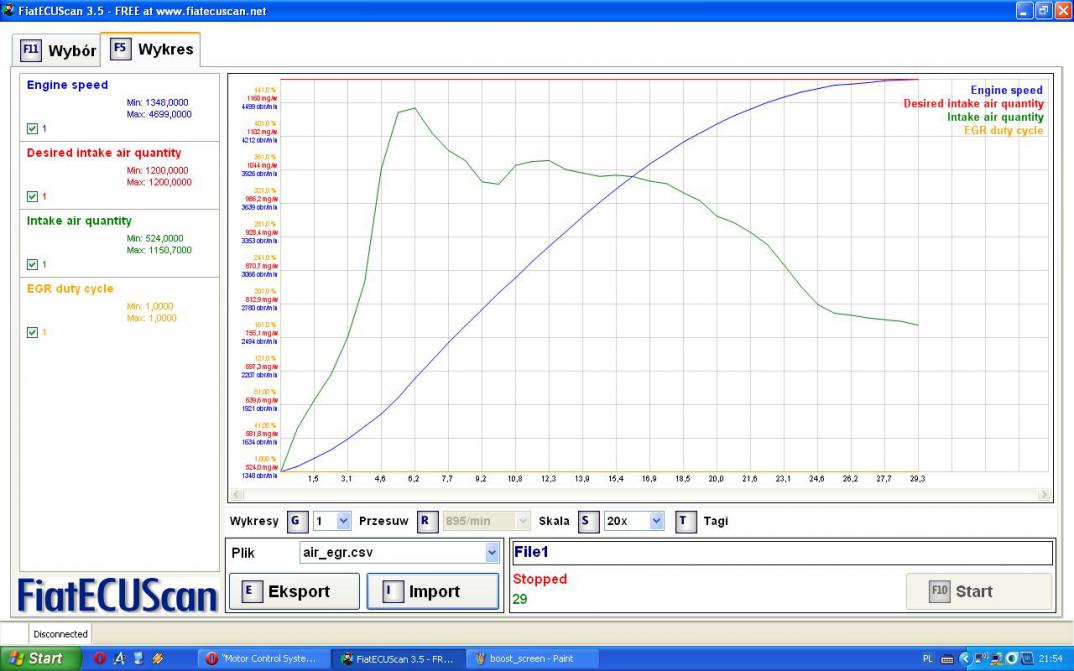1074x671 pixels.
Task: Click the Tagi label
Action: click(716, 521)
